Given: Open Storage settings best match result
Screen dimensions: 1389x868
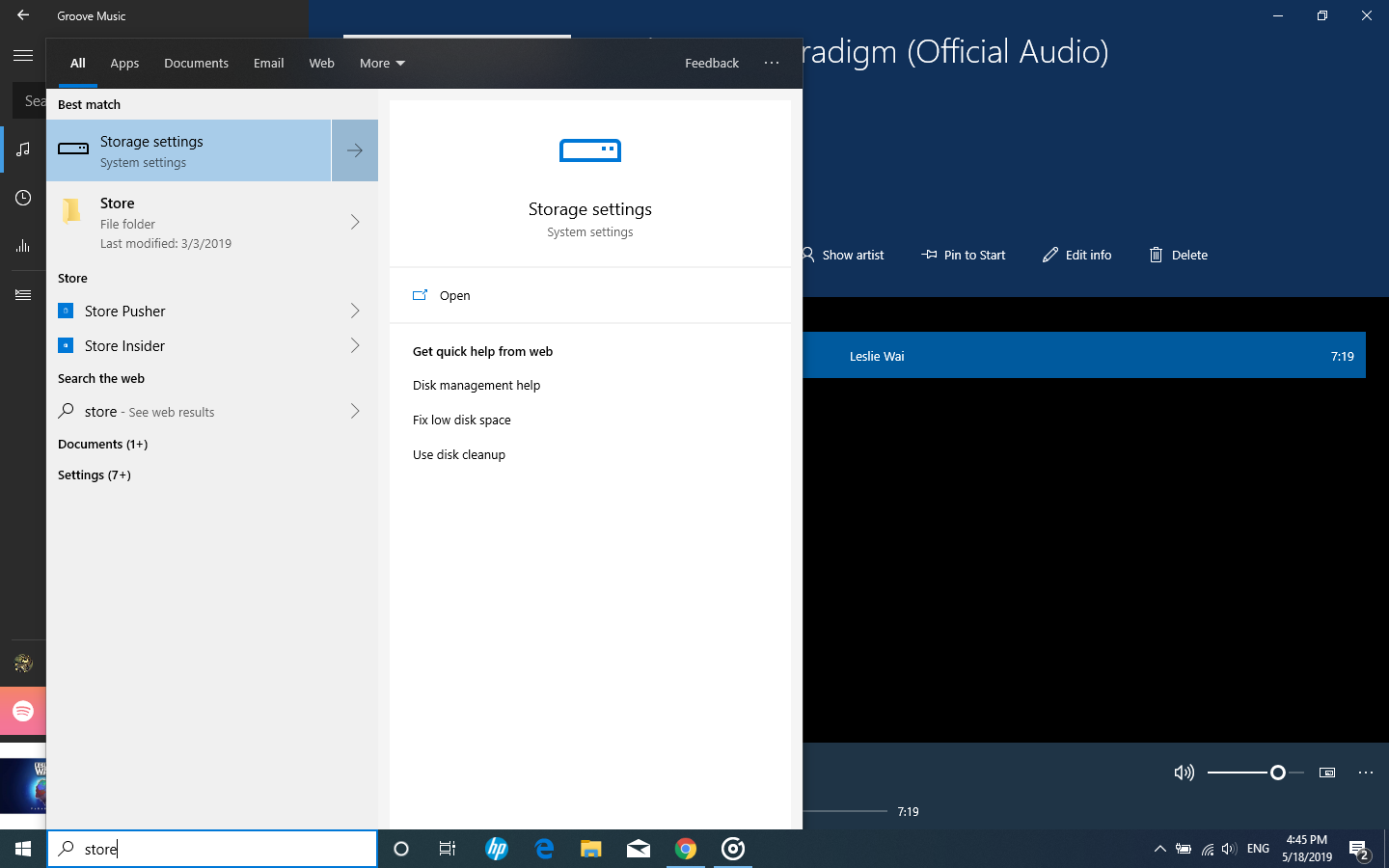Looking at the screenshot, I should coord(189,150).
